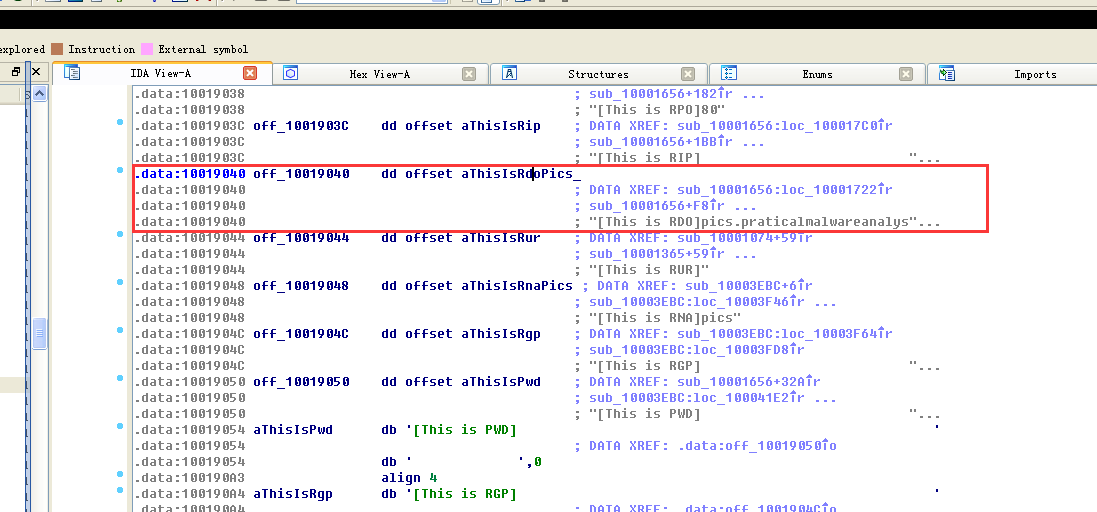
Task: Close the Hex View-A tab
Action: click(x=469, y=73)
